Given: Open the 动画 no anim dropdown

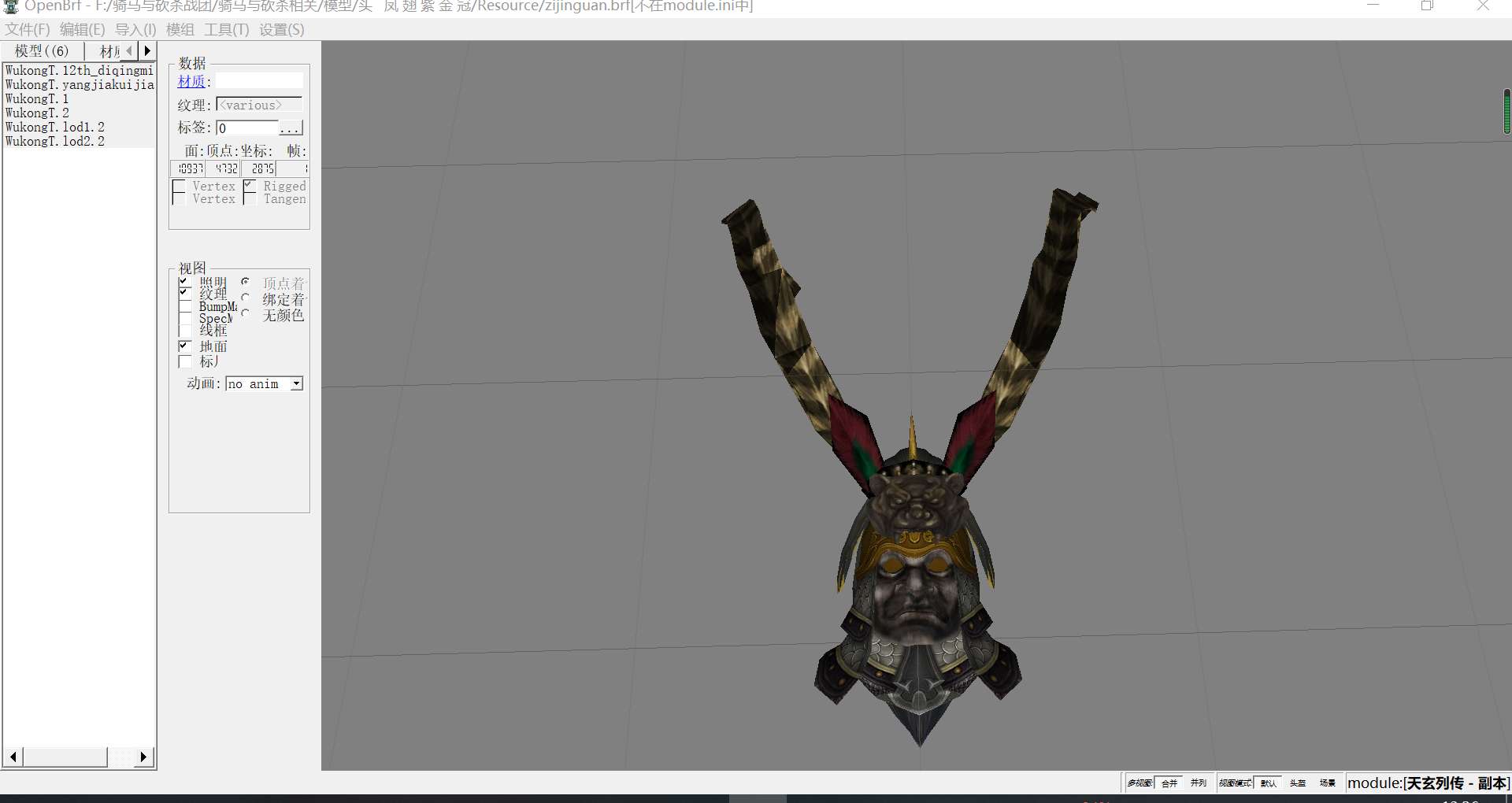Looking at the screenshot, I should [264, 383].
